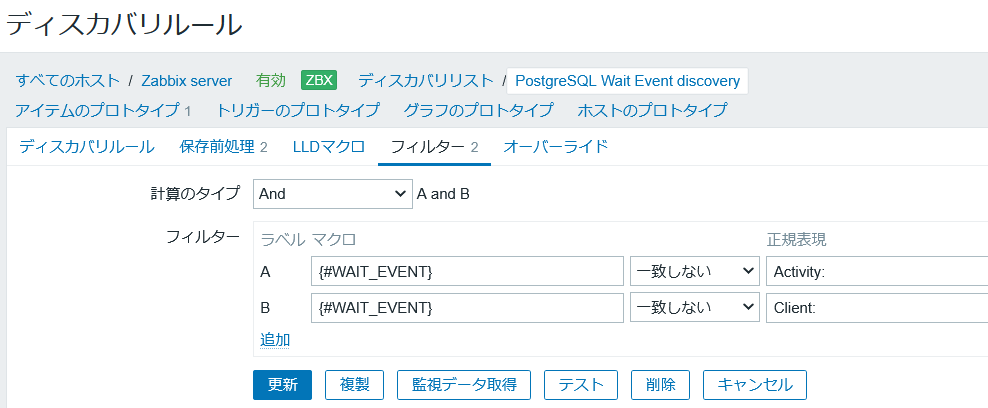
Task: Click the キャンセル button
Action: (755, 385)
